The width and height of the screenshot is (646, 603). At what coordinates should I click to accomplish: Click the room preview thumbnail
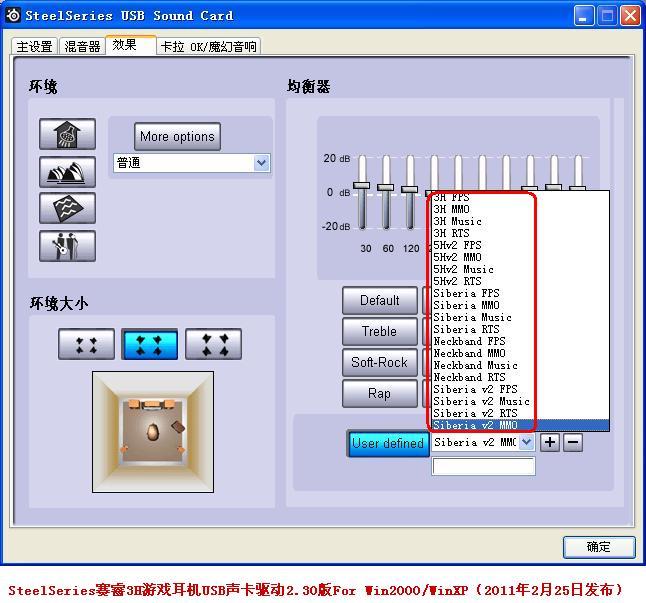153,432
